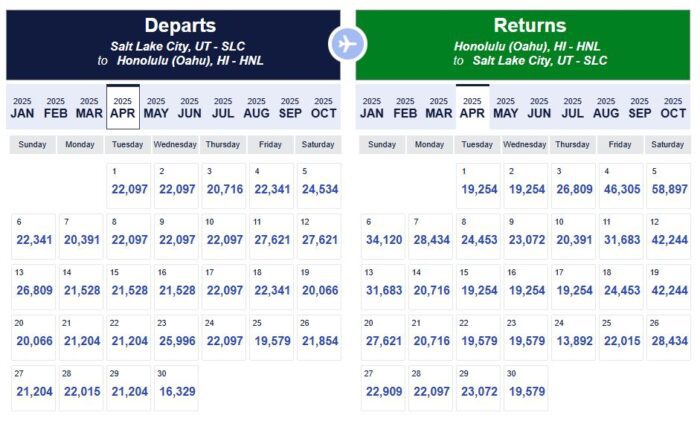Image resolution: width=700 pixels, height=421 pixels.
Task: Choose April 24 return for 13,892 points
Action: pos(573,337)
